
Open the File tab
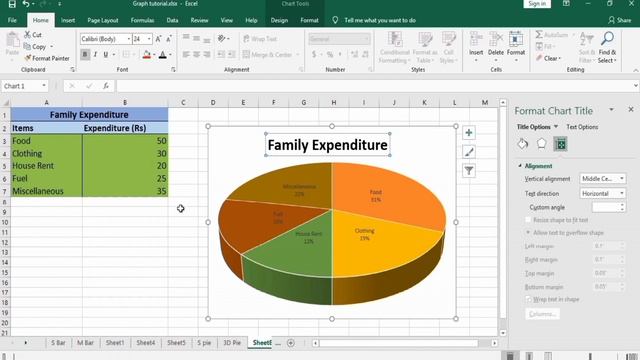(12, 20)
